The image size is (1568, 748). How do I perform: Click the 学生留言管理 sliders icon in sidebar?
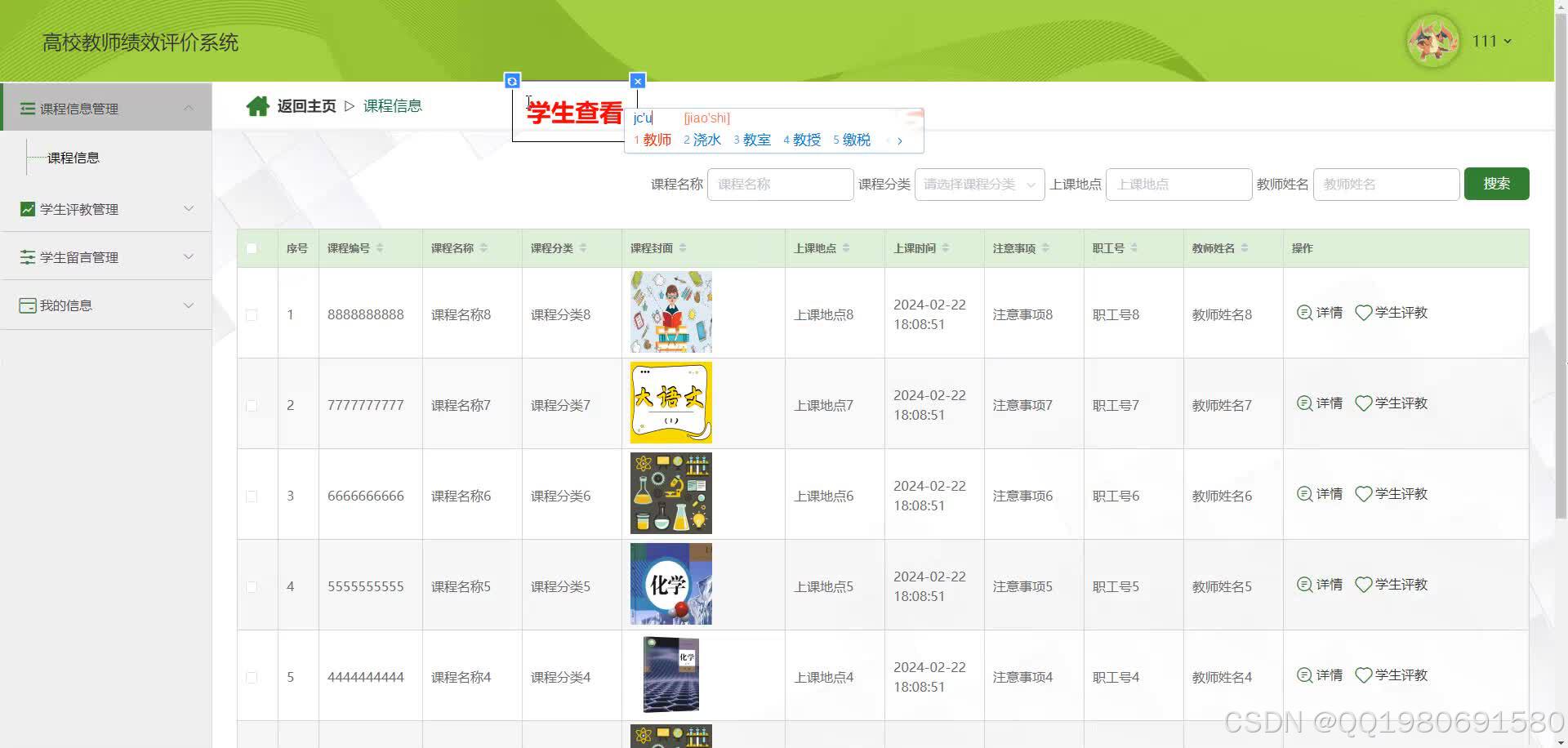point(27,256)
